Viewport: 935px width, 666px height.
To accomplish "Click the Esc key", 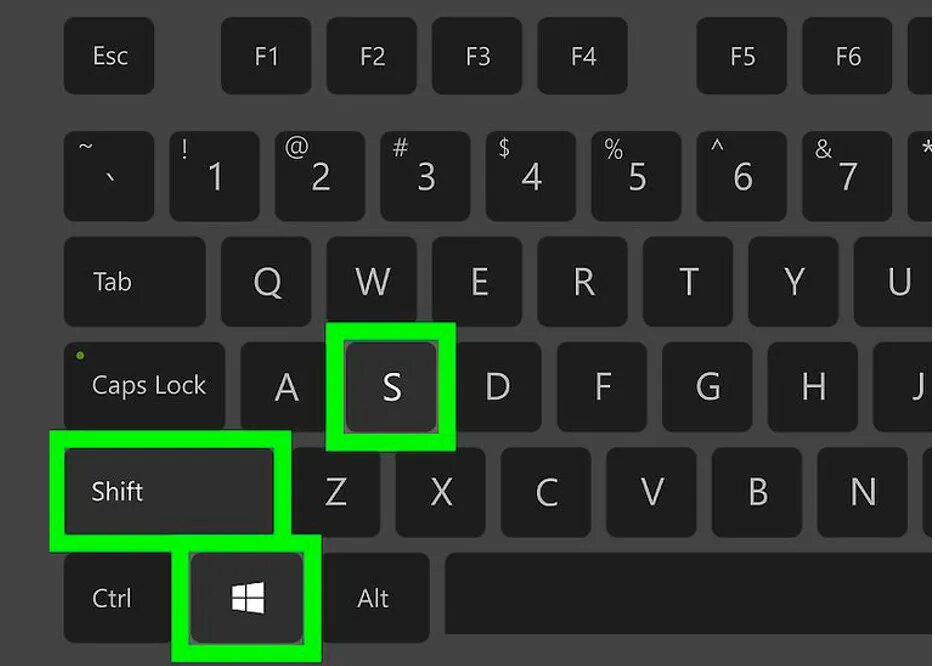I will tap(109, 55).
